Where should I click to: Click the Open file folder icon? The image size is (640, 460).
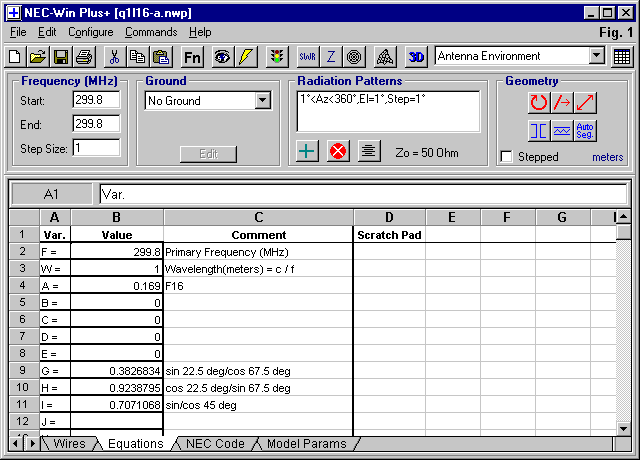[x=38, y=57]
